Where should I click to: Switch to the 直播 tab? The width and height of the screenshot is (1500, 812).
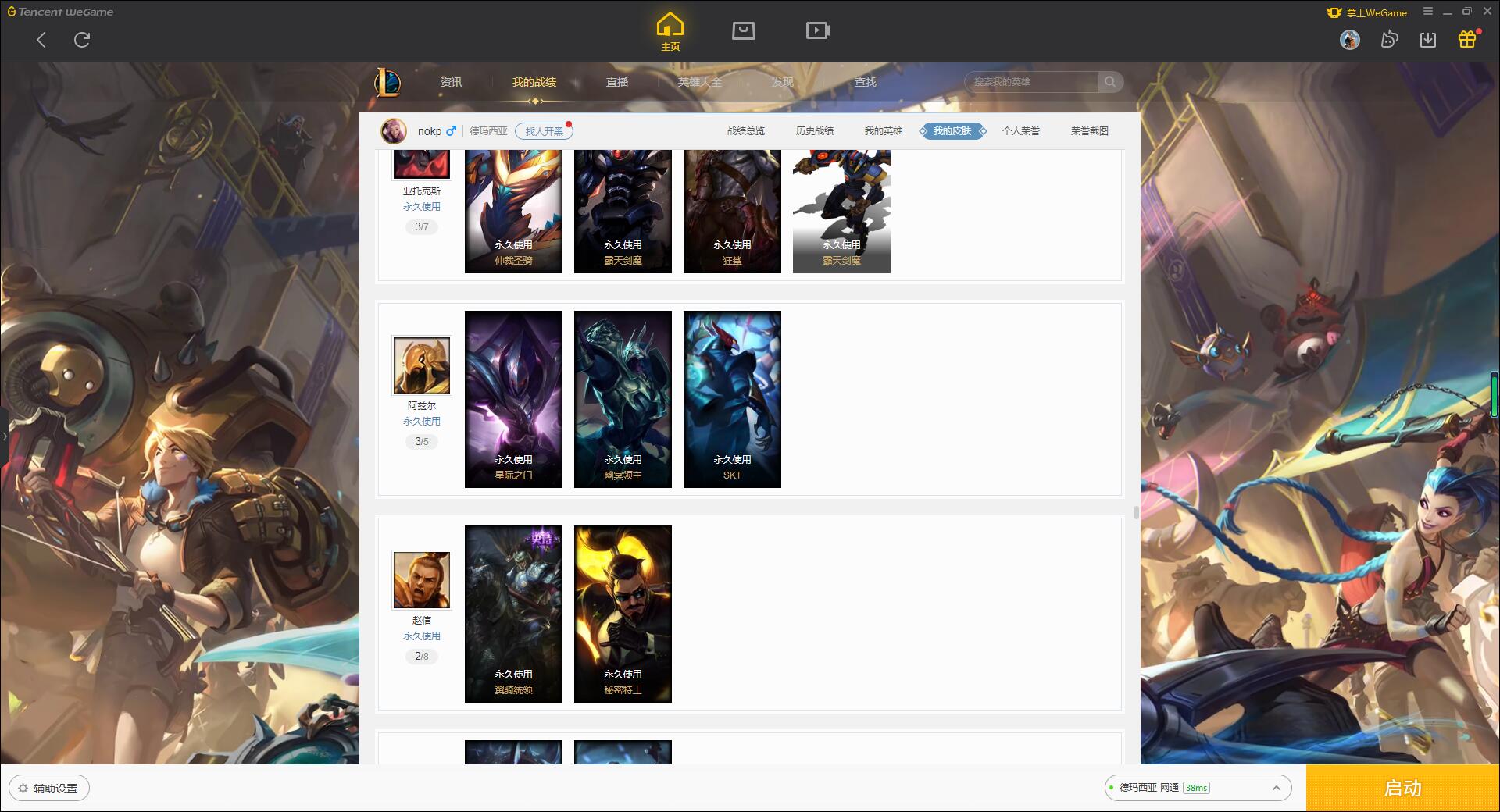coord(617,82)
